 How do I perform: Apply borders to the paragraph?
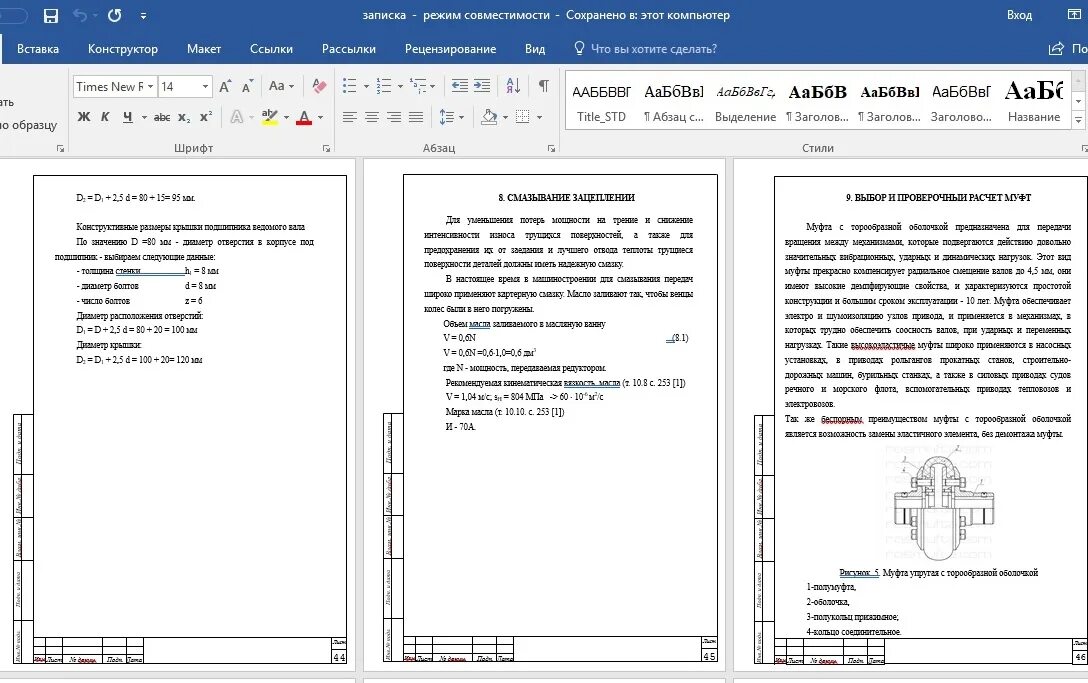tap(522, 117)
